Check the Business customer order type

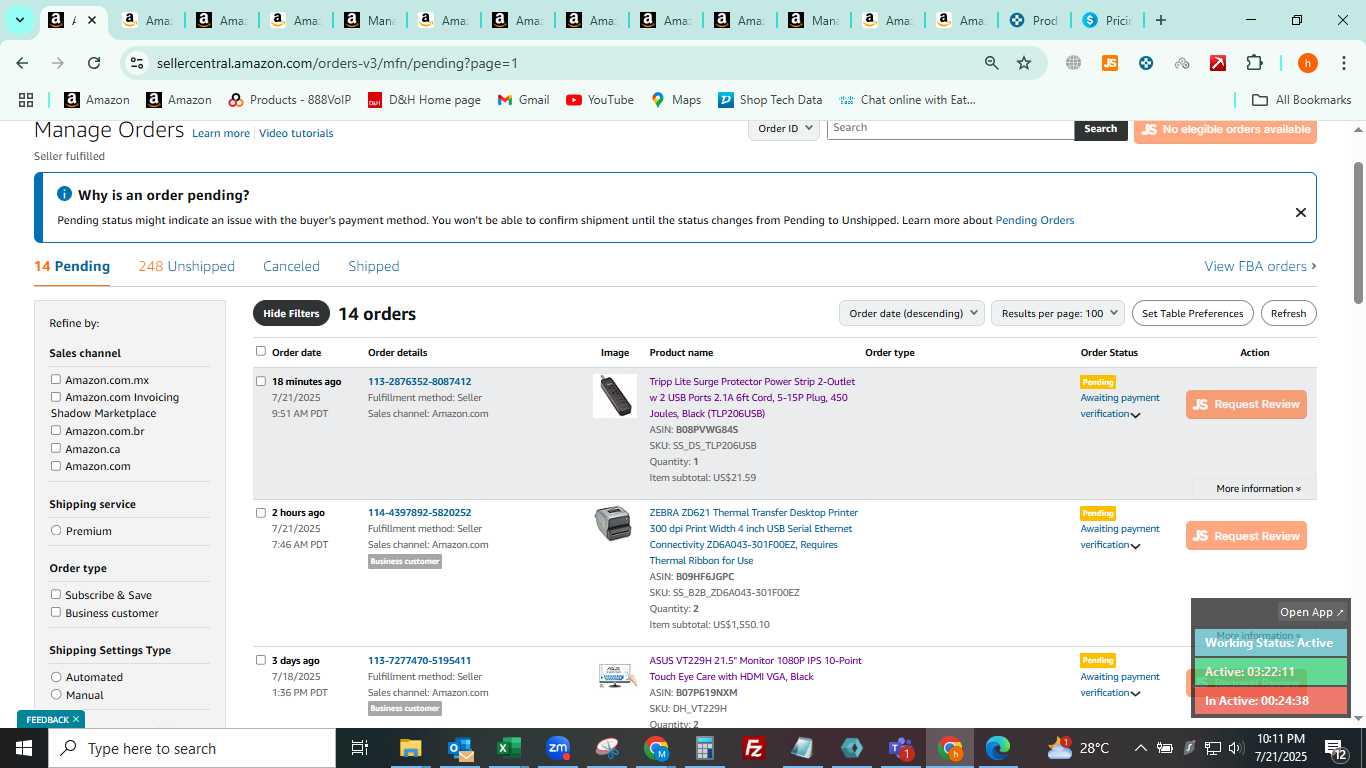pos(56,612)
